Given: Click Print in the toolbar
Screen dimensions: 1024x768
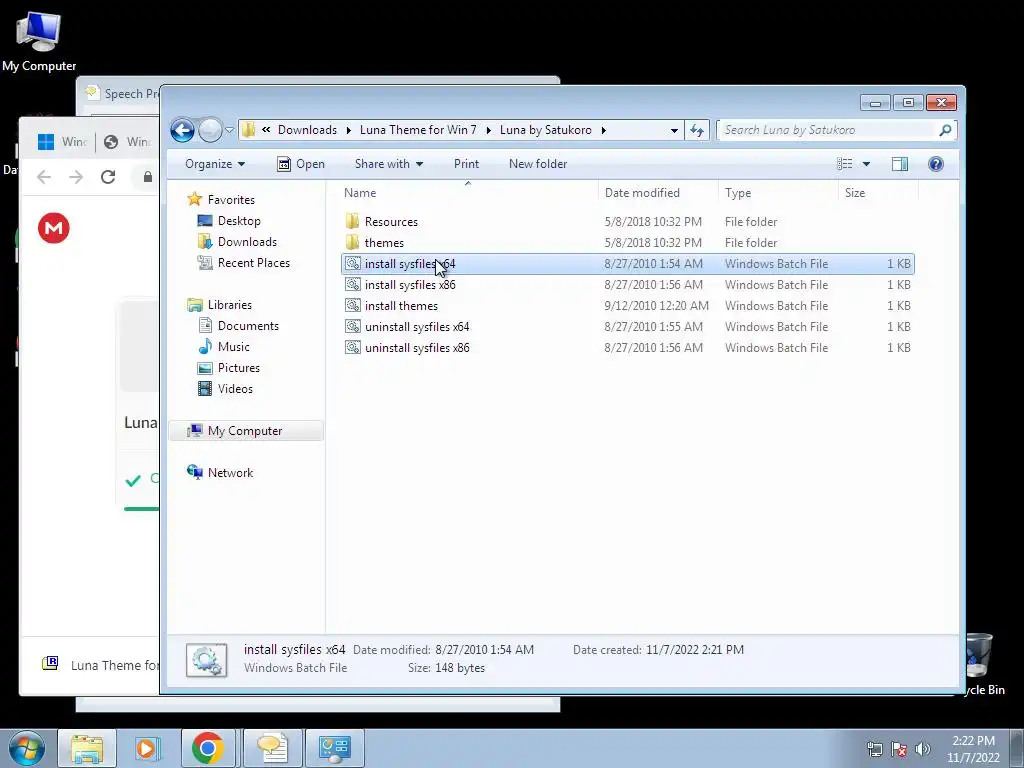Looking at the screenshot, I should tap(466, 164).
